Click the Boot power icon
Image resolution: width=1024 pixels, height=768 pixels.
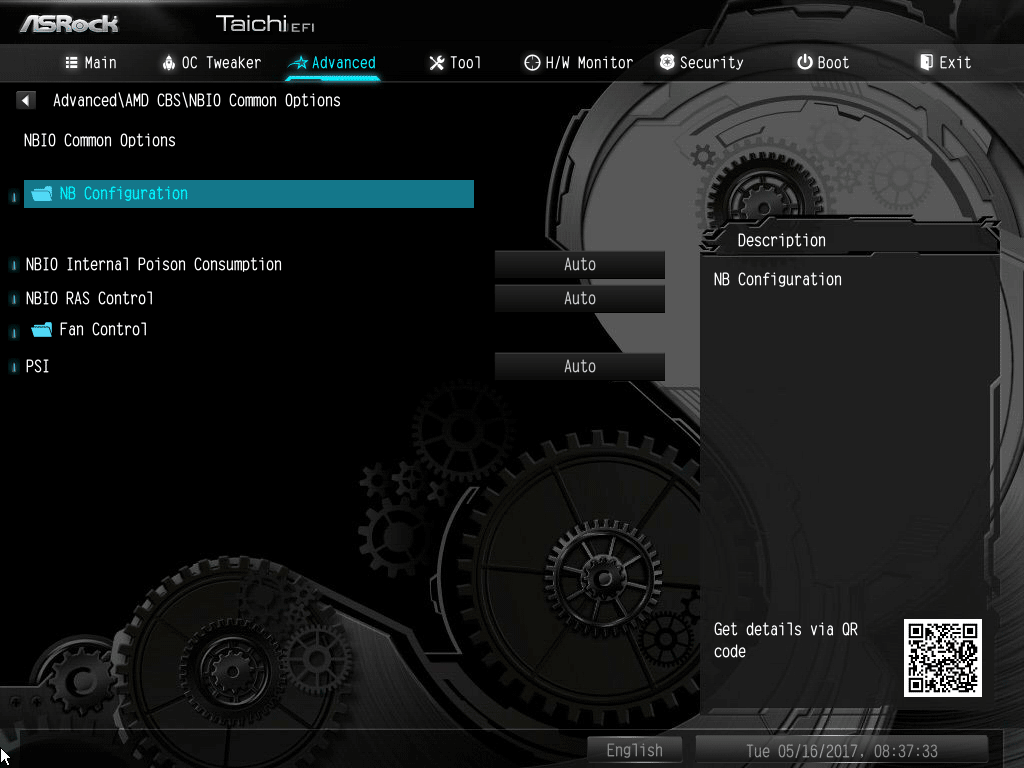[x=805, y=62]
